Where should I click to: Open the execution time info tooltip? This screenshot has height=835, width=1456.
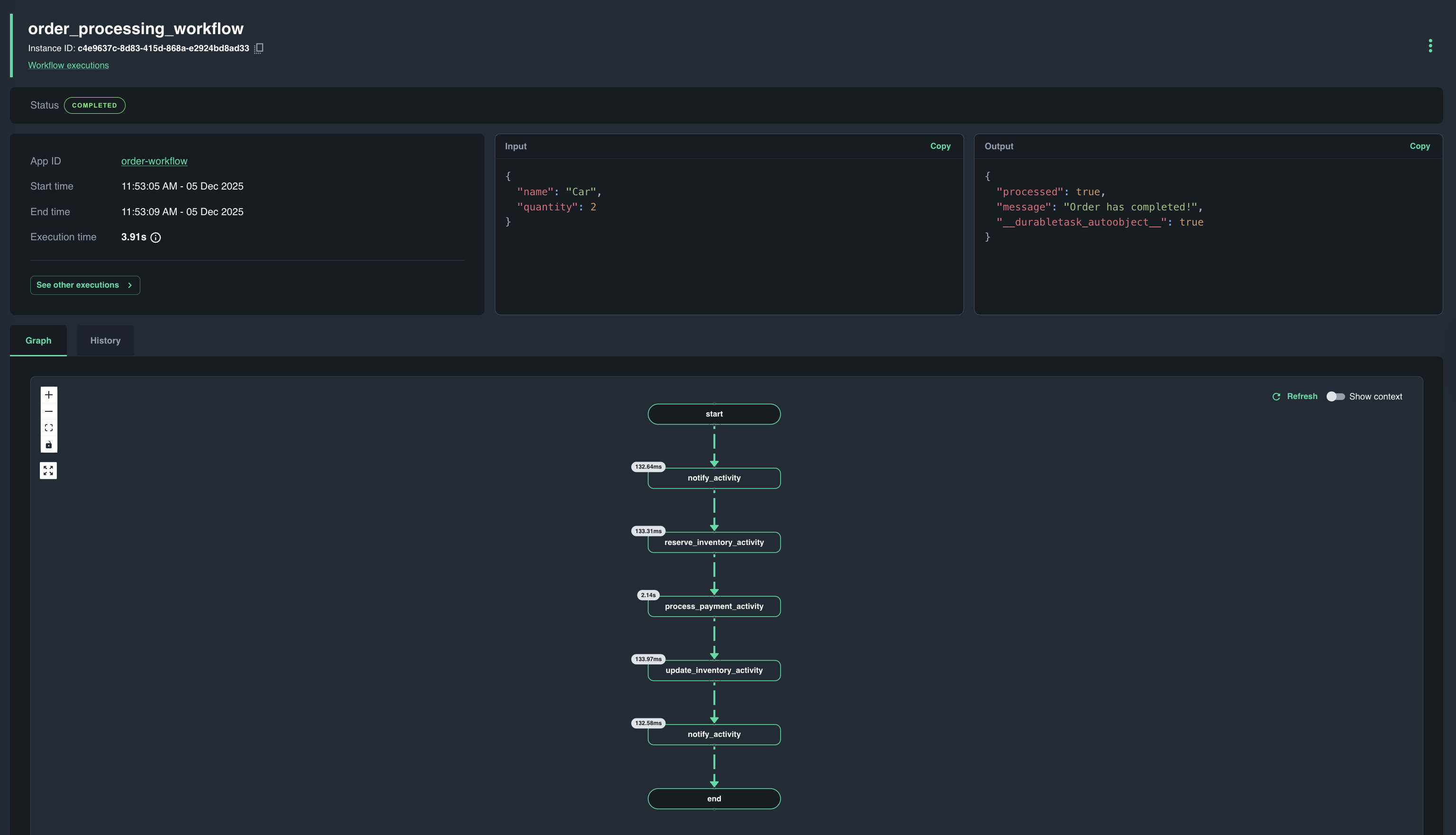pos(156,237)
